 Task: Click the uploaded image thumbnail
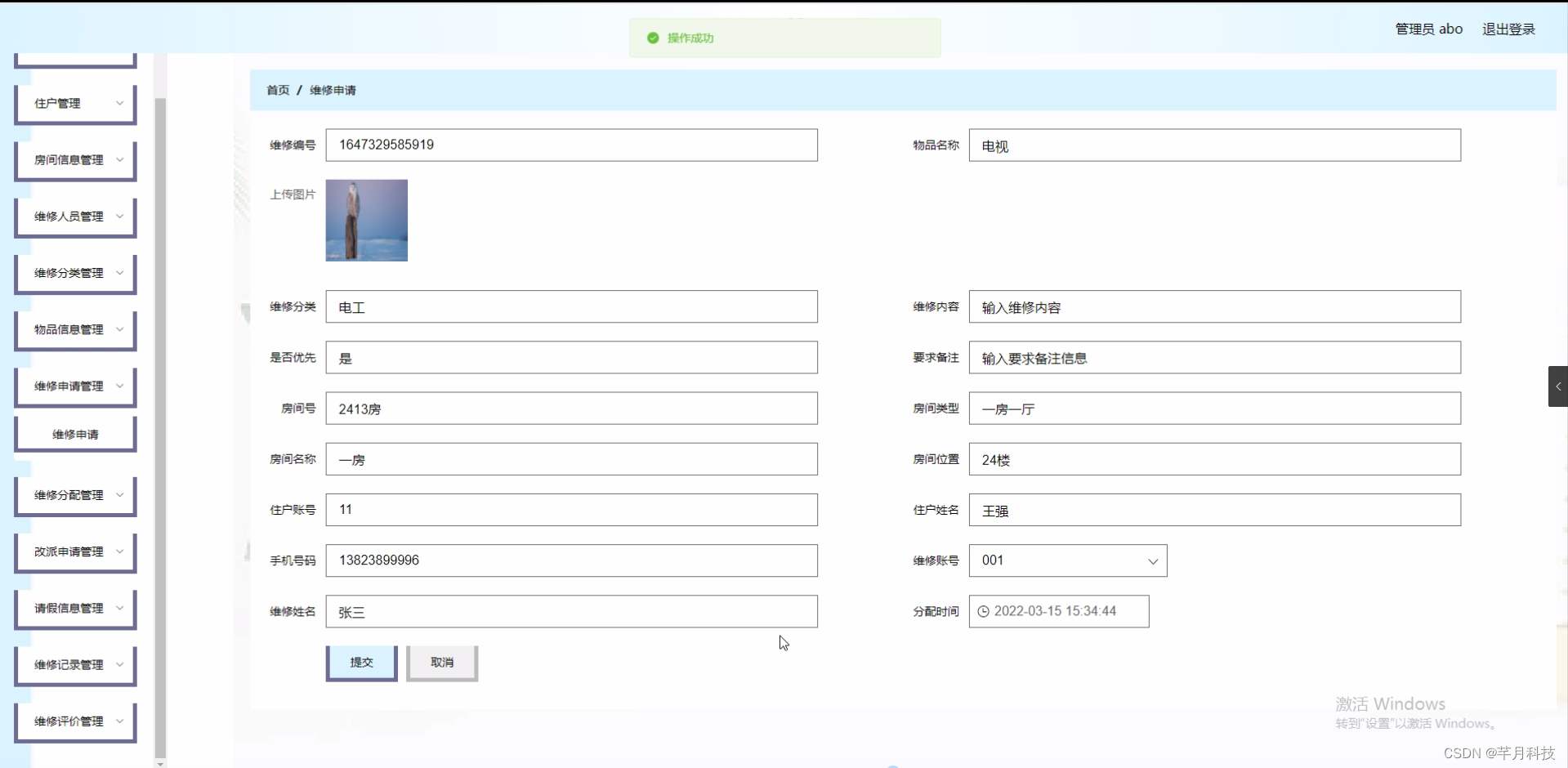[x=366, y=220]
